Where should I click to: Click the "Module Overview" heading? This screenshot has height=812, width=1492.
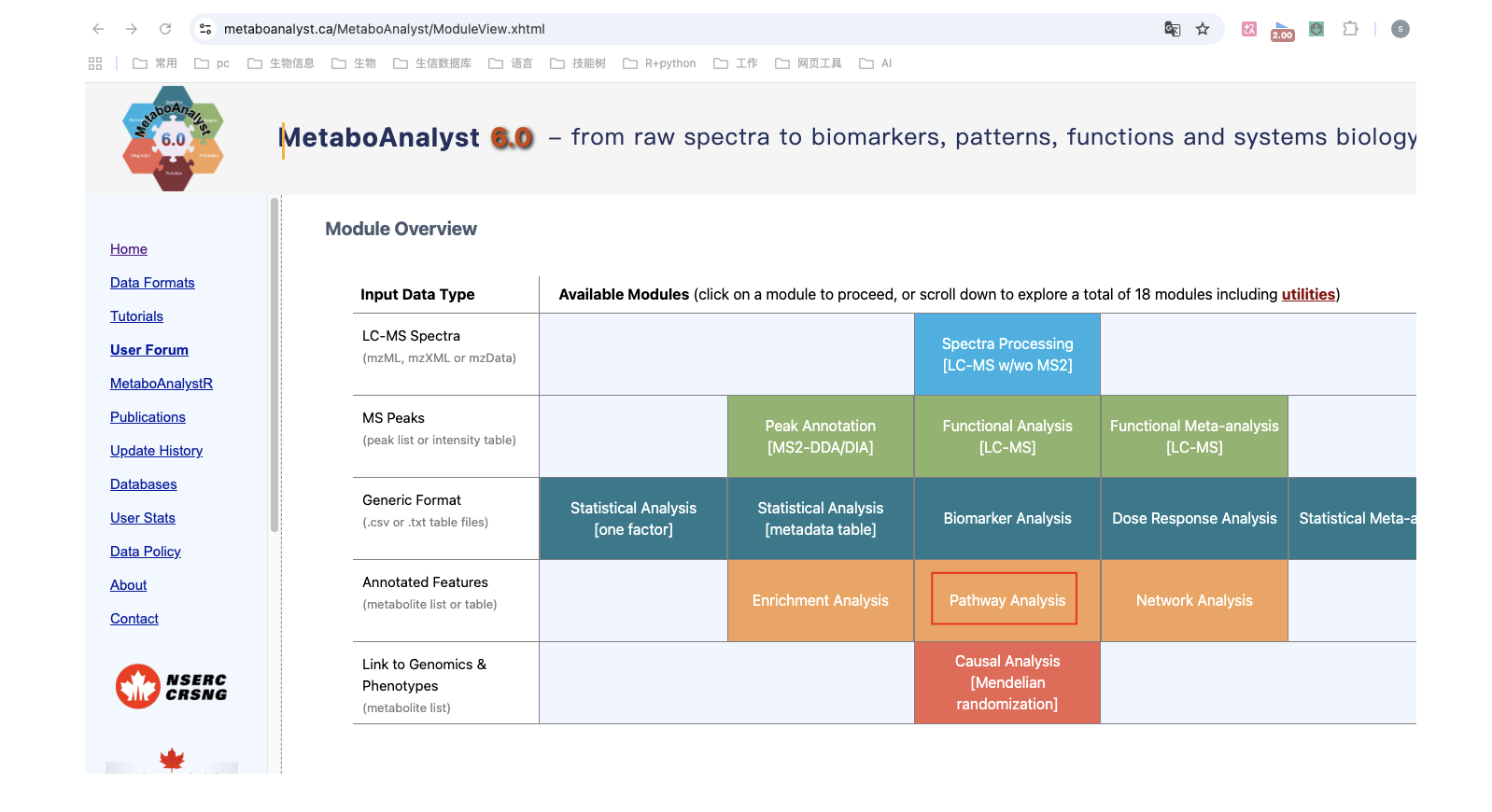tap(401, 229)
